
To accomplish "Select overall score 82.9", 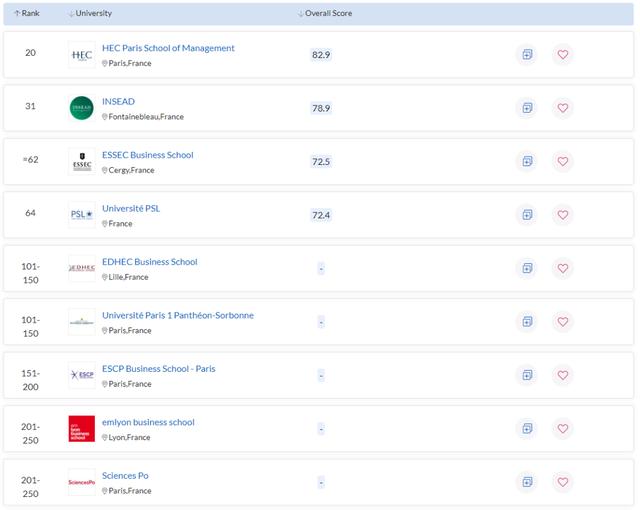I will tap(321, 55).
